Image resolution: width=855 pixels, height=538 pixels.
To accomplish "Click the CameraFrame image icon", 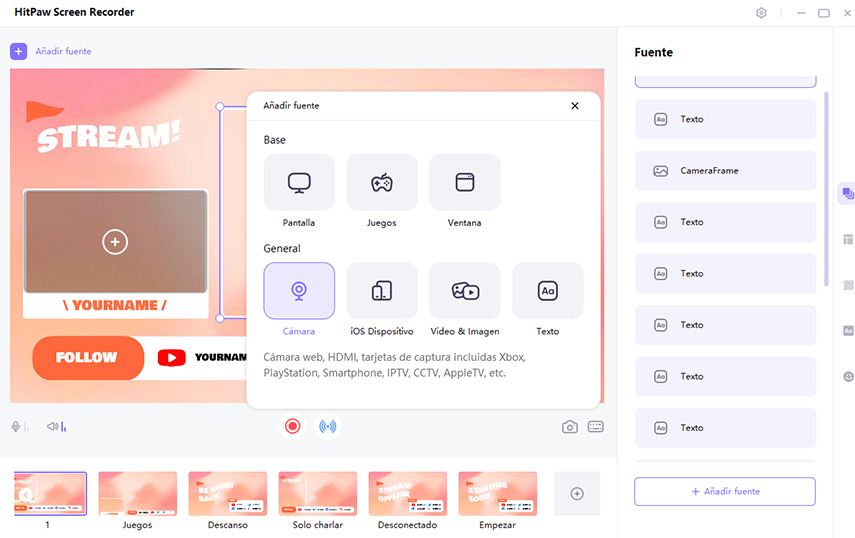I will 660,171.
